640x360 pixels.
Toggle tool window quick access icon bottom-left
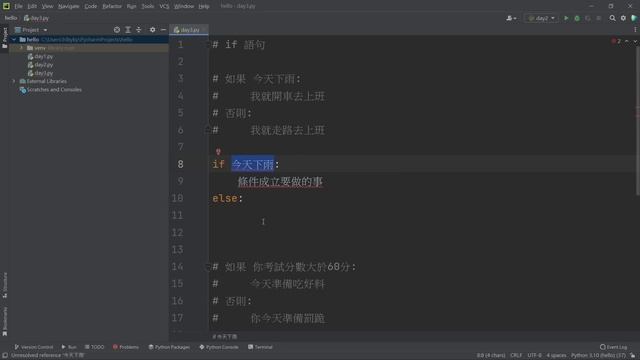coord(4,356)
